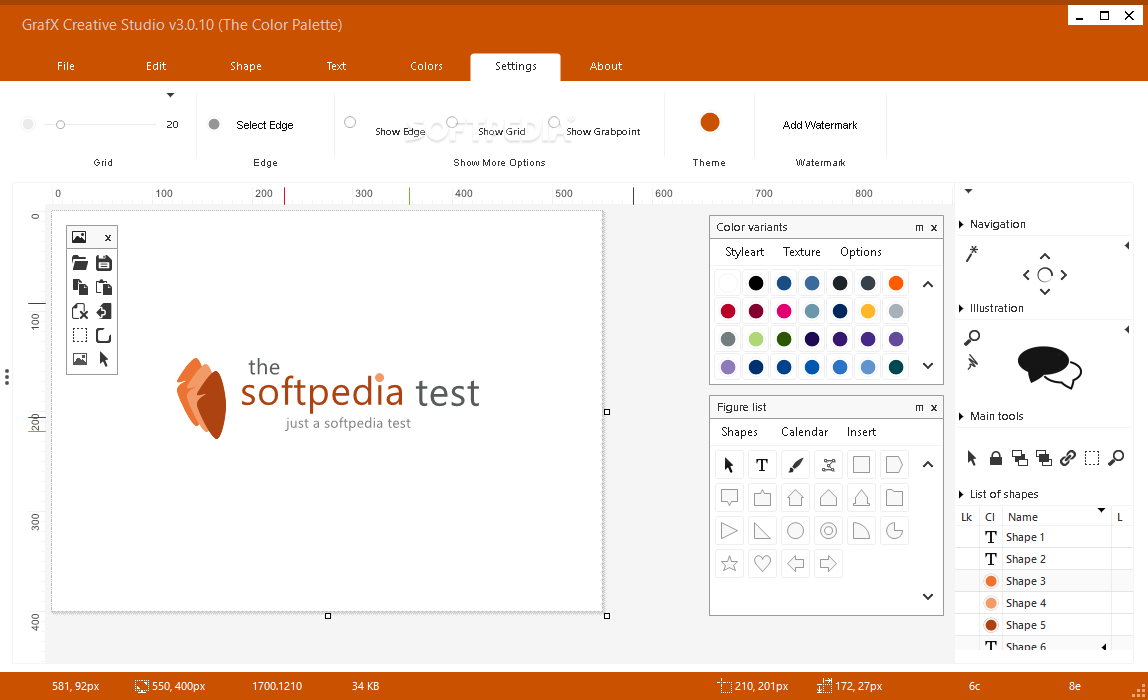
Task: Click the dashed selection rectangle in floating toolbox
Action: click(80, 335)
